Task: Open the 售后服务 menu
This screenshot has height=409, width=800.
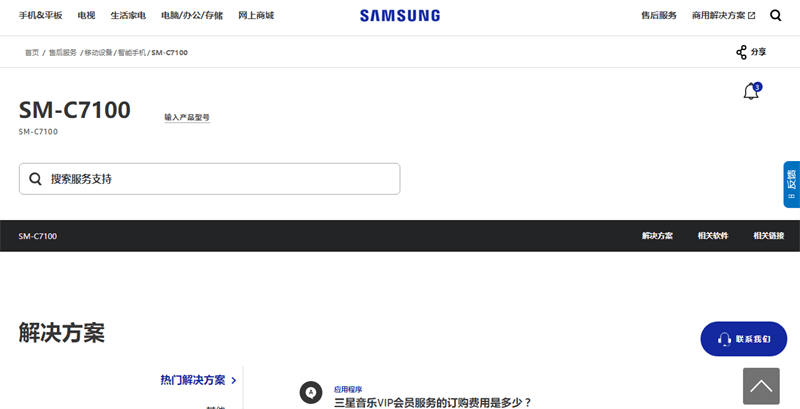Action: coord(659,15)
